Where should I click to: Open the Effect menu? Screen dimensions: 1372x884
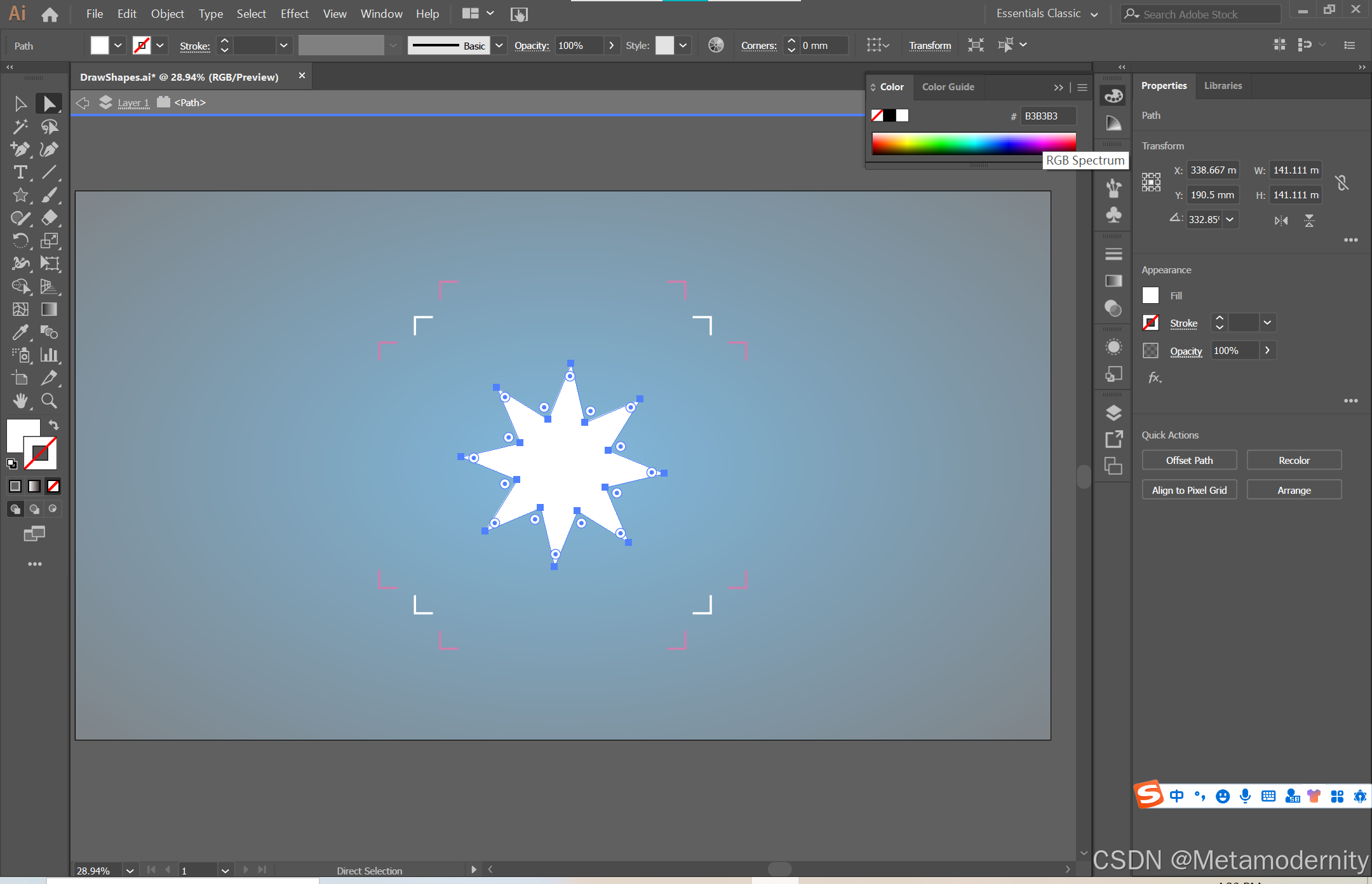point(294,14)
